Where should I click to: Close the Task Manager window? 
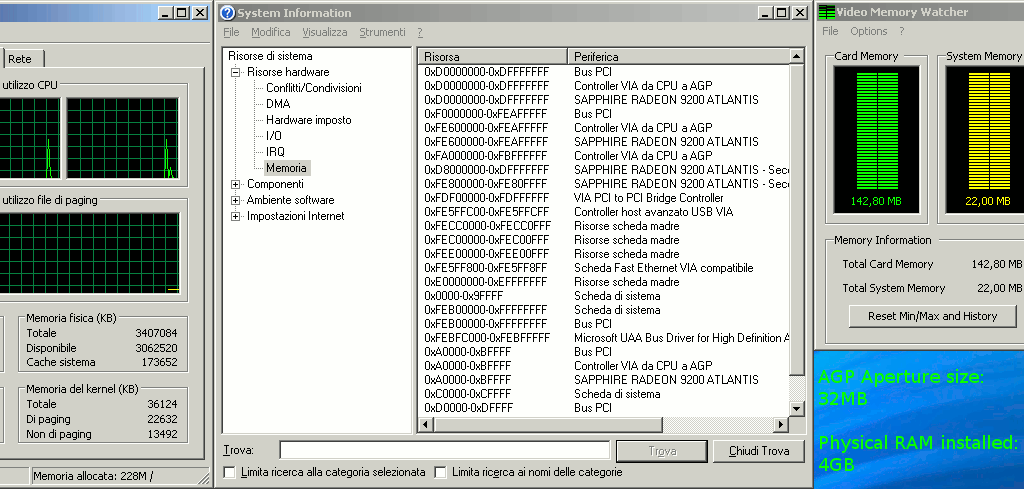pos(199,12)
